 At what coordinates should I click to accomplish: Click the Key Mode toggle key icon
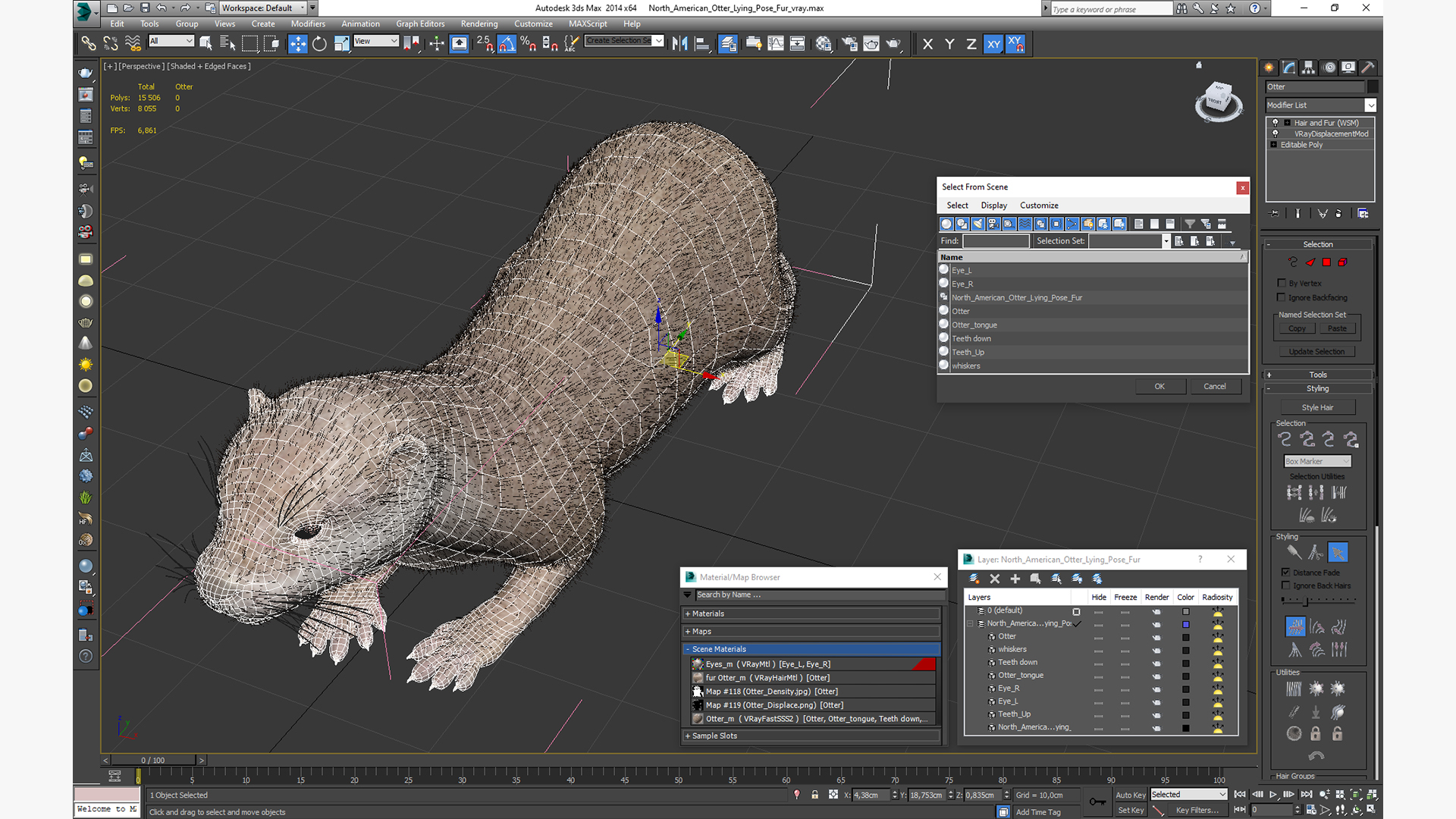pos(1097,802)
